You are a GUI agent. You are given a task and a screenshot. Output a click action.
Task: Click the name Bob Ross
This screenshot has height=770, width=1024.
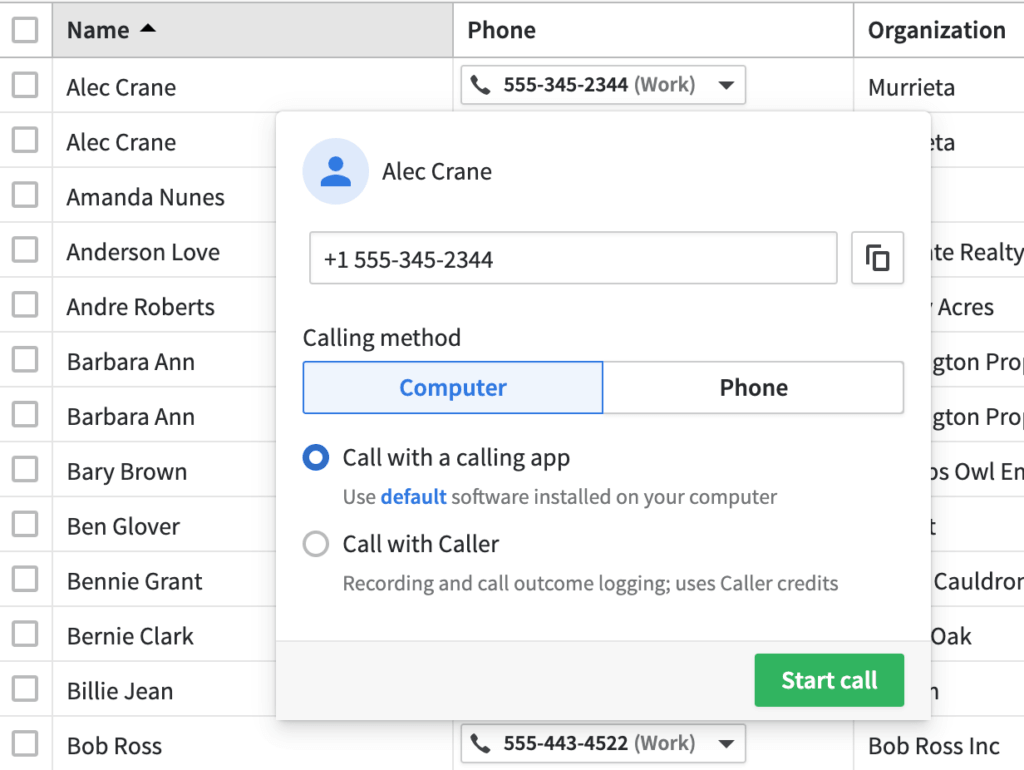click(114, 746)
